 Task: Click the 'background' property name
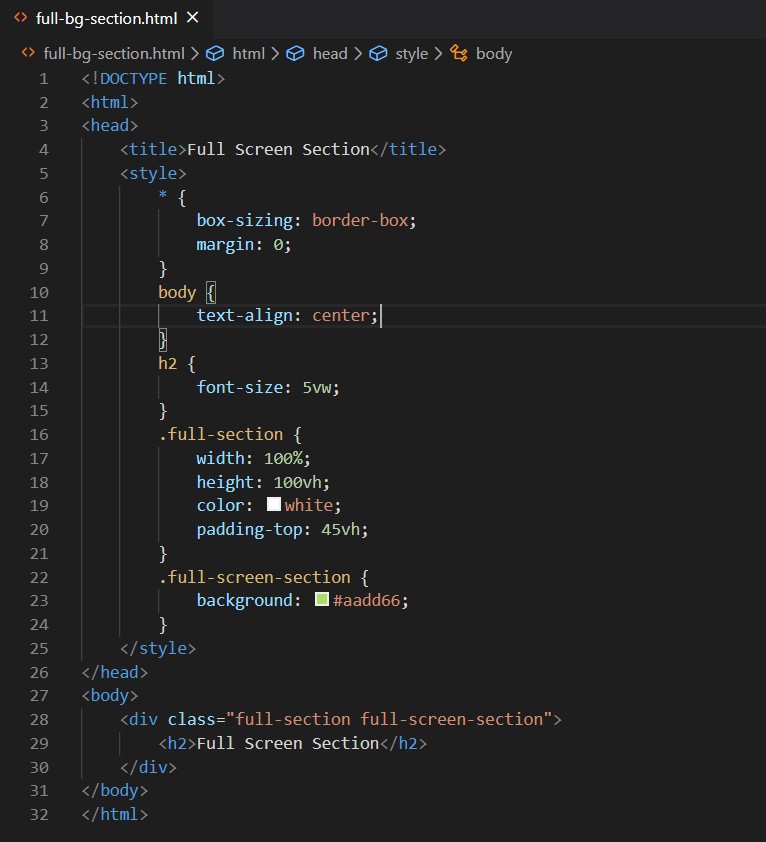click(x=244, y=600)
